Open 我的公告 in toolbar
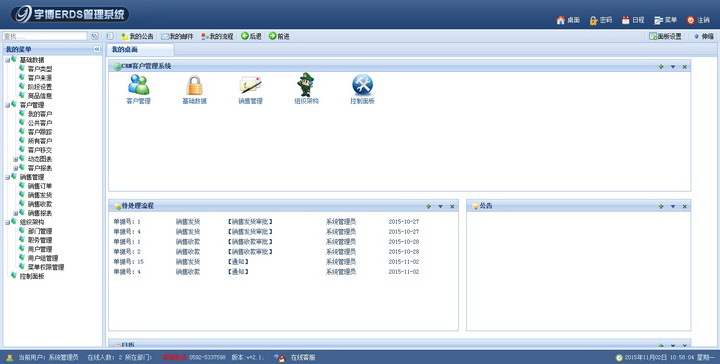Screen dimensions: 720x364 point(137,36)
